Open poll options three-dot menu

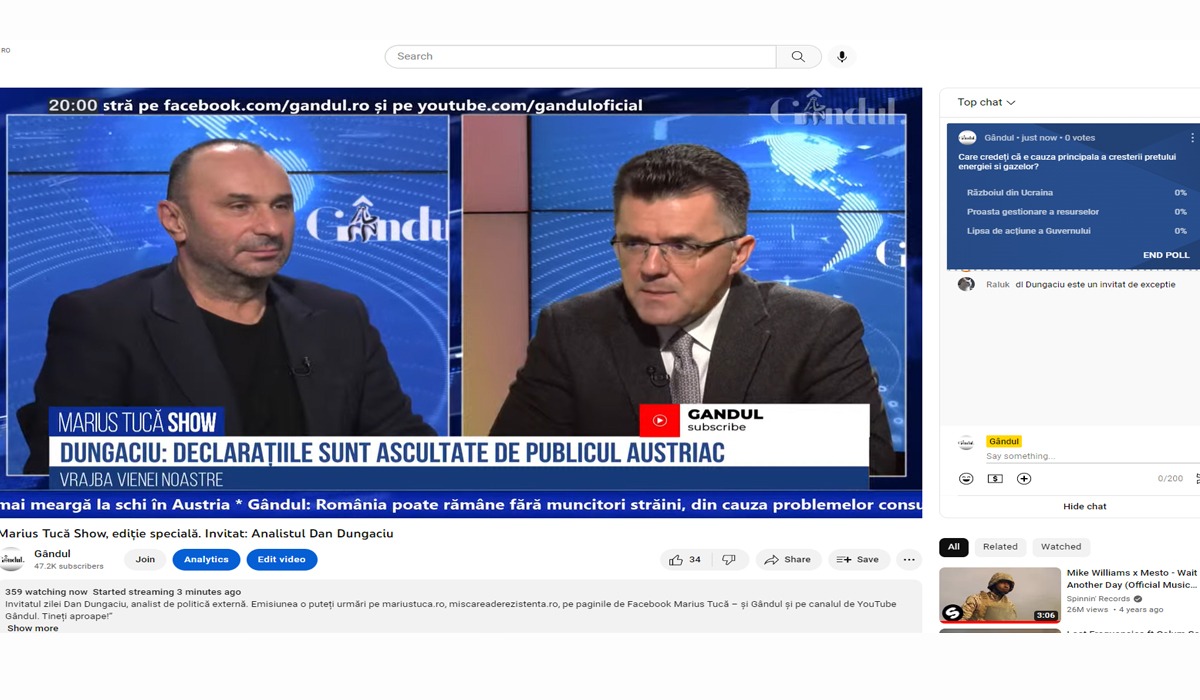click(x=1192, y=137)
